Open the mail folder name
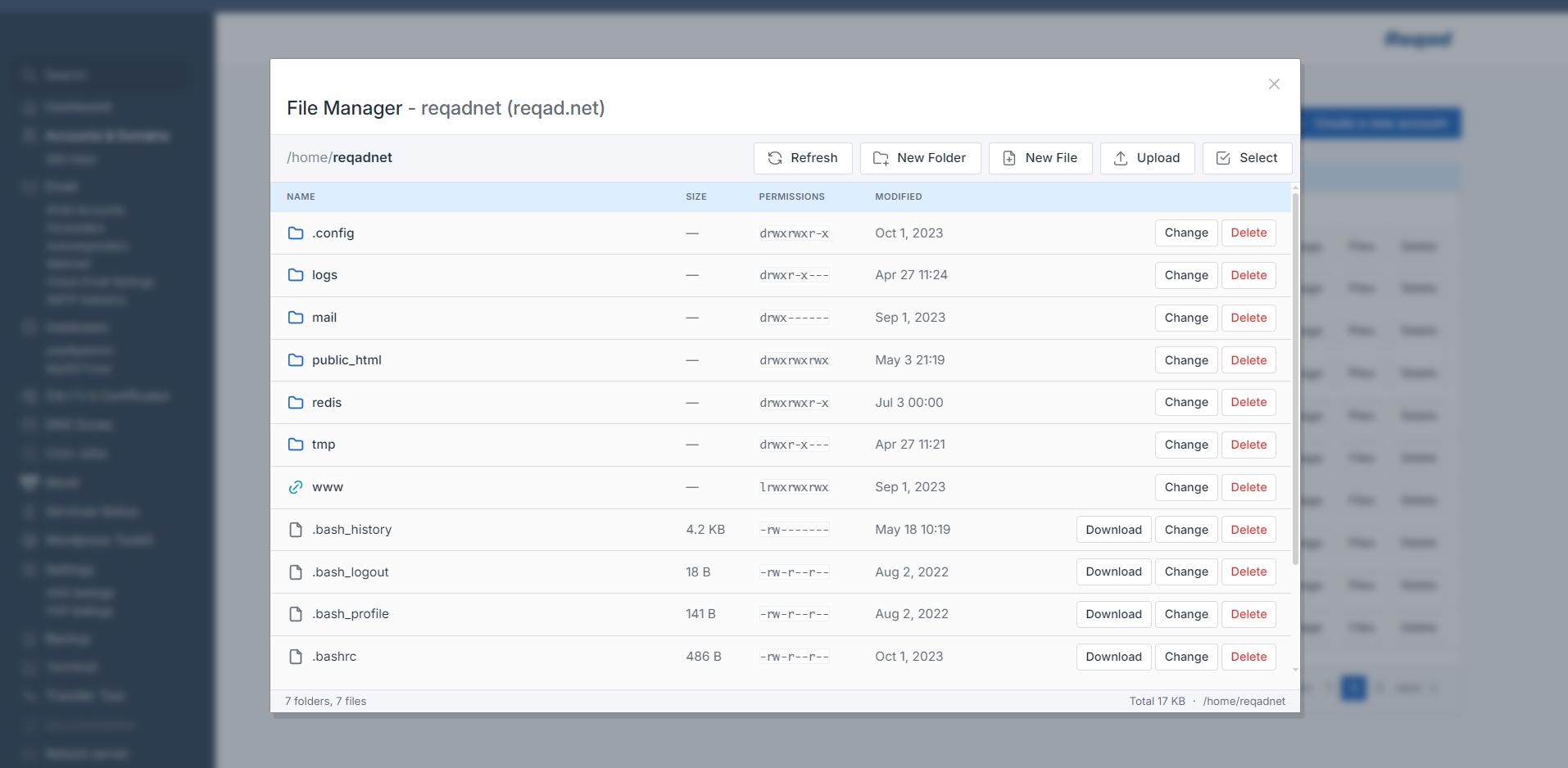The image size is (1568, 768). (324, 318)
